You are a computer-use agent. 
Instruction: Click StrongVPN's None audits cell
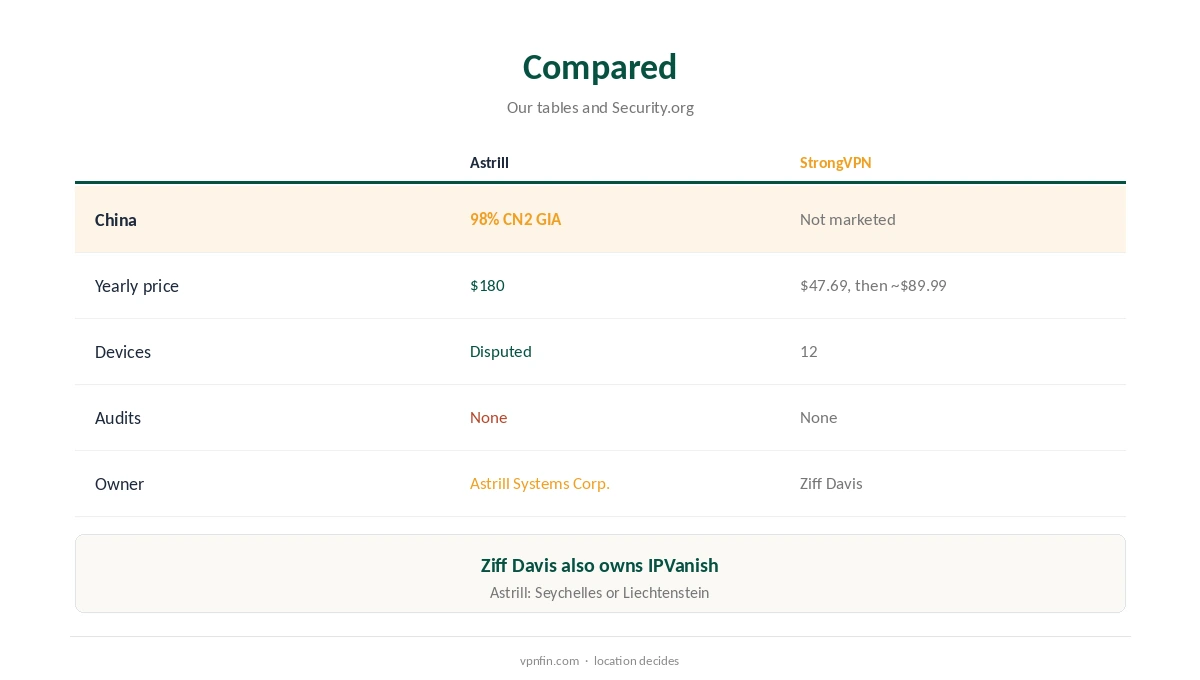(818, 417)
